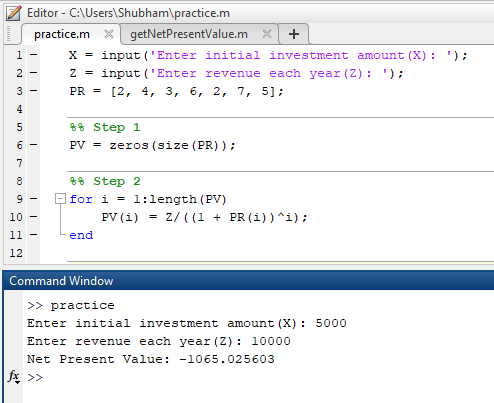Screen dimensions: 494x403
Task: Click the PV(i) formula on line 10
Action: (x=204, y=217)
